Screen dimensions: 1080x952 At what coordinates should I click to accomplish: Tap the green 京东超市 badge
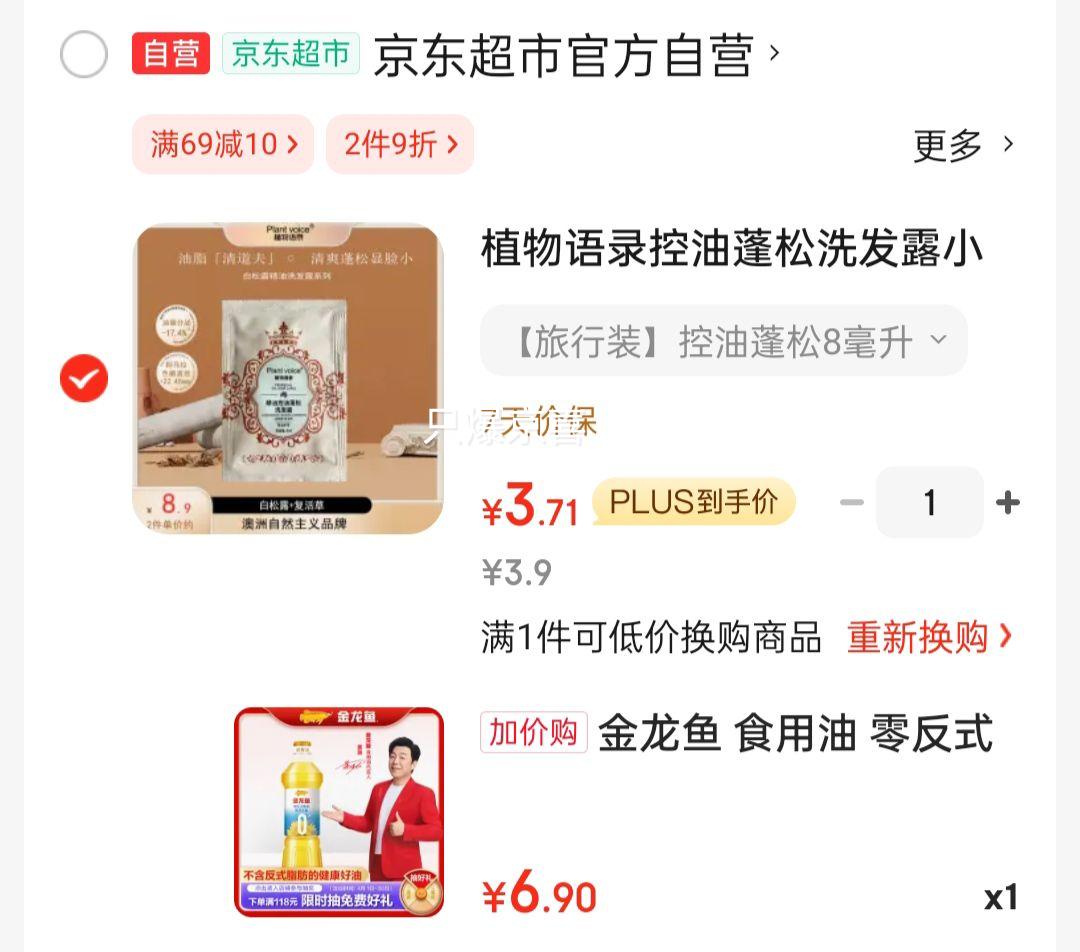[291, 53]
